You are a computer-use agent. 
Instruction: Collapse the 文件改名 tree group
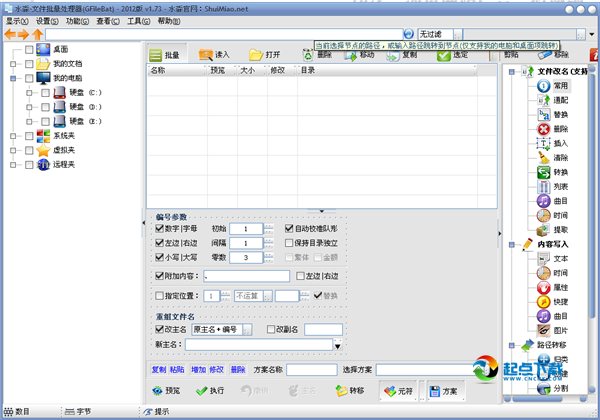pyautogui.click(x=512, y=72)
